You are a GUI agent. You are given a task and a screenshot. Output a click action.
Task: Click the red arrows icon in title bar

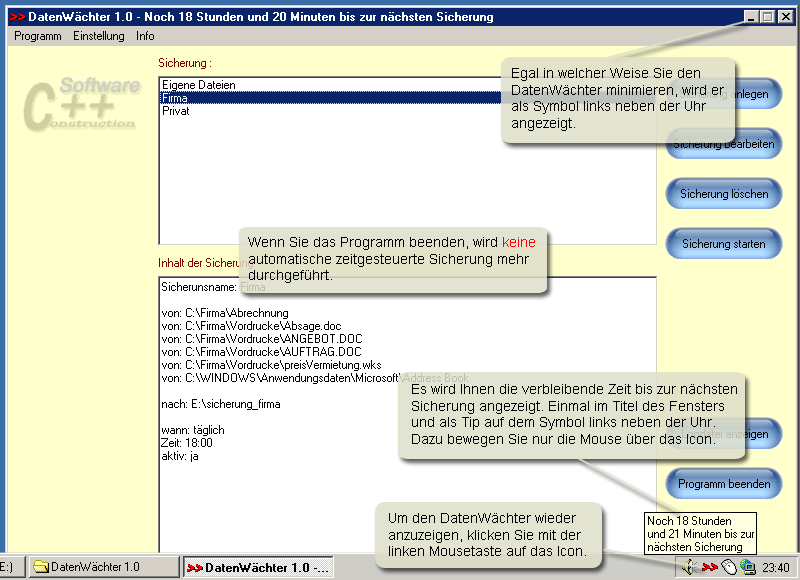[x=16, y=17]
